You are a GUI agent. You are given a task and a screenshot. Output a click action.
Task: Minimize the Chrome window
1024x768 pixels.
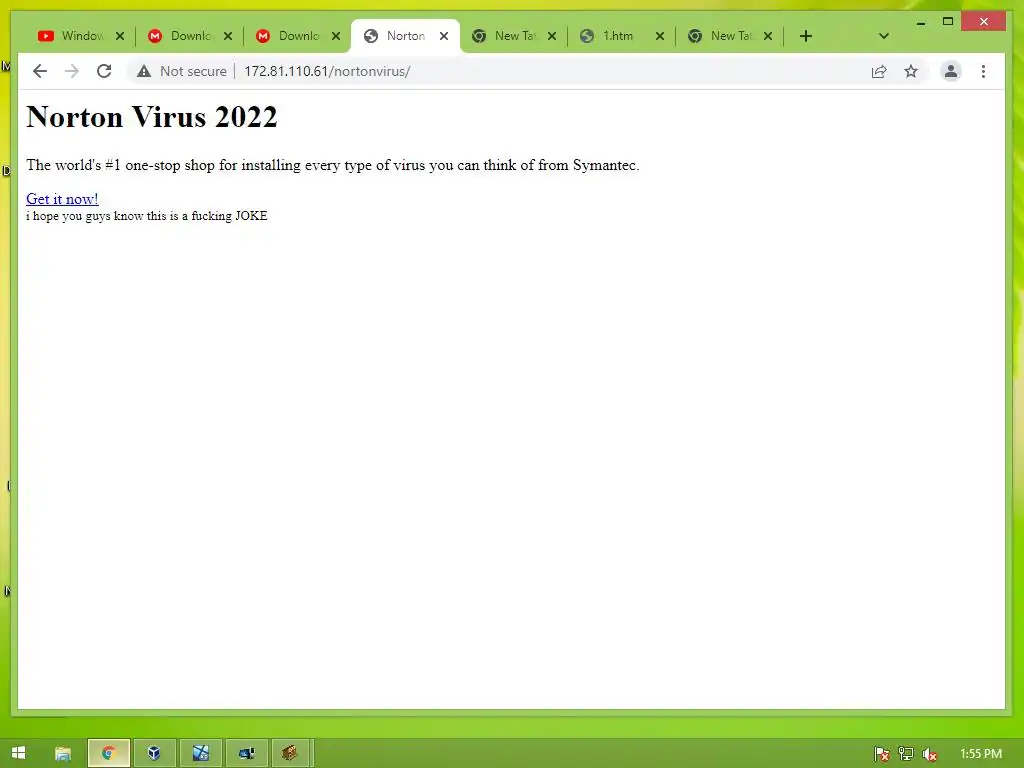pyautogui.click(x=921, y=22)
